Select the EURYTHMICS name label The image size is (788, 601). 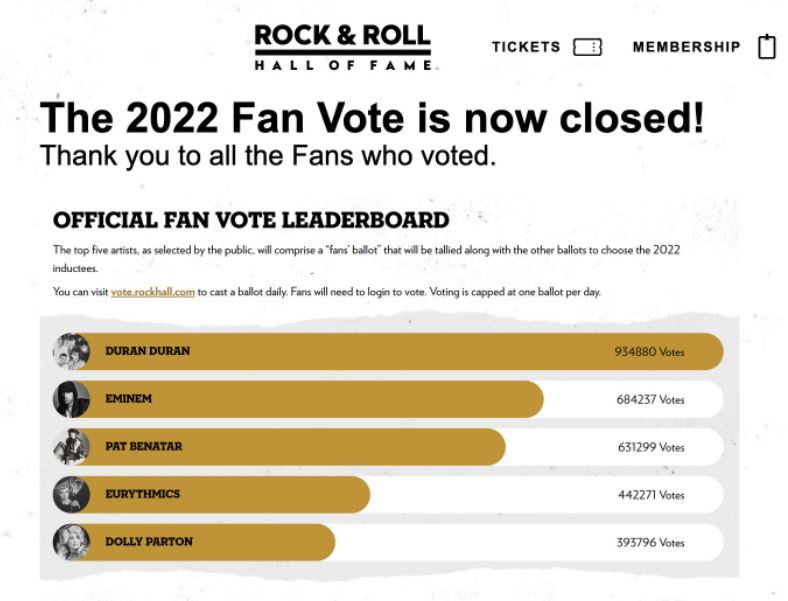pos(142,494)
